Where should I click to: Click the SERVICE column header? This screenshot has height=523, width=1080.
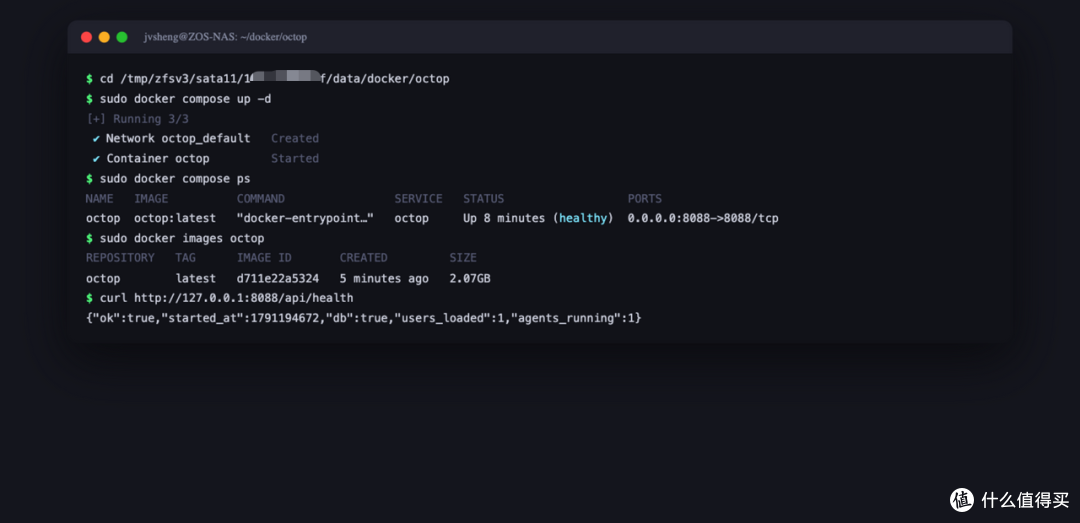click(418, 198)
